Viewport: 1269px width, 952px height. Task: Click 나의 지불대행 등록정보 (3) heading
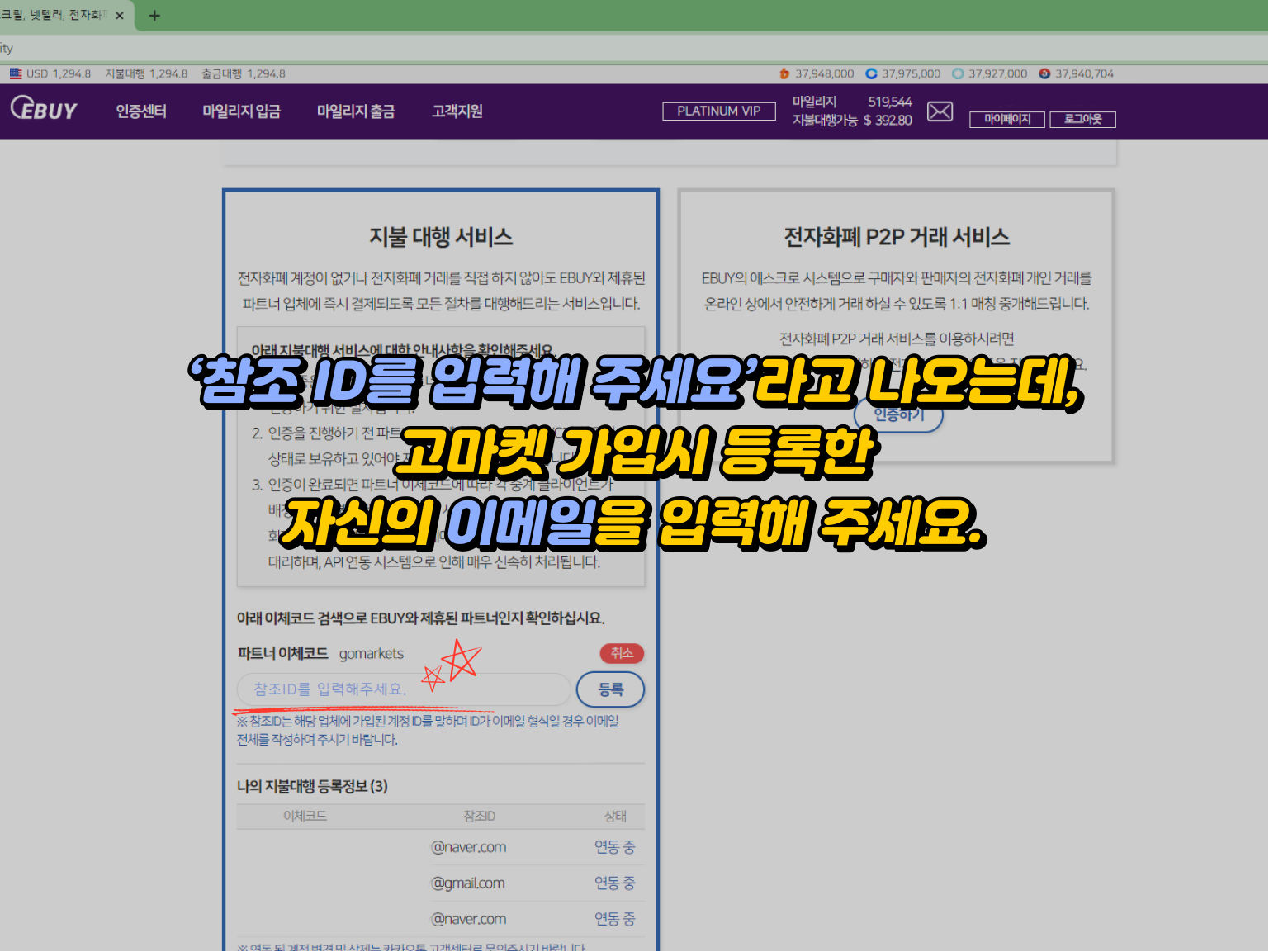coord(312,786)
